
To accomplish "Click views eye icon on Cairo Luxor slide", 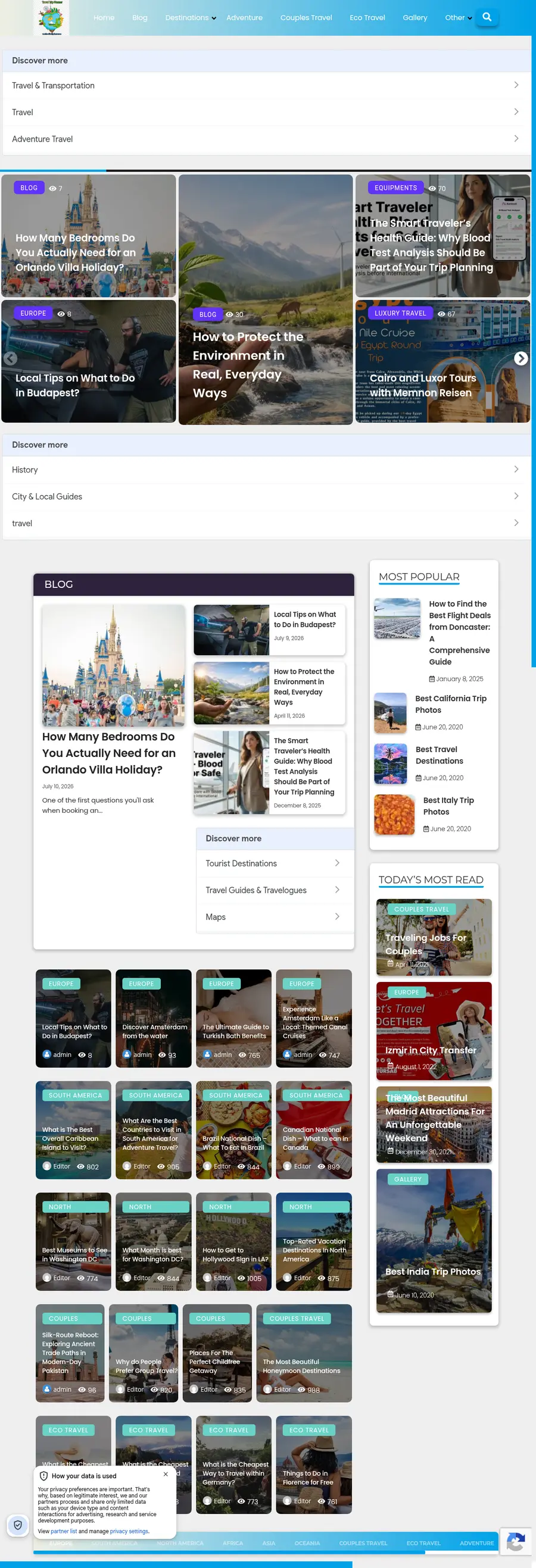I will [x=441, y=314].
